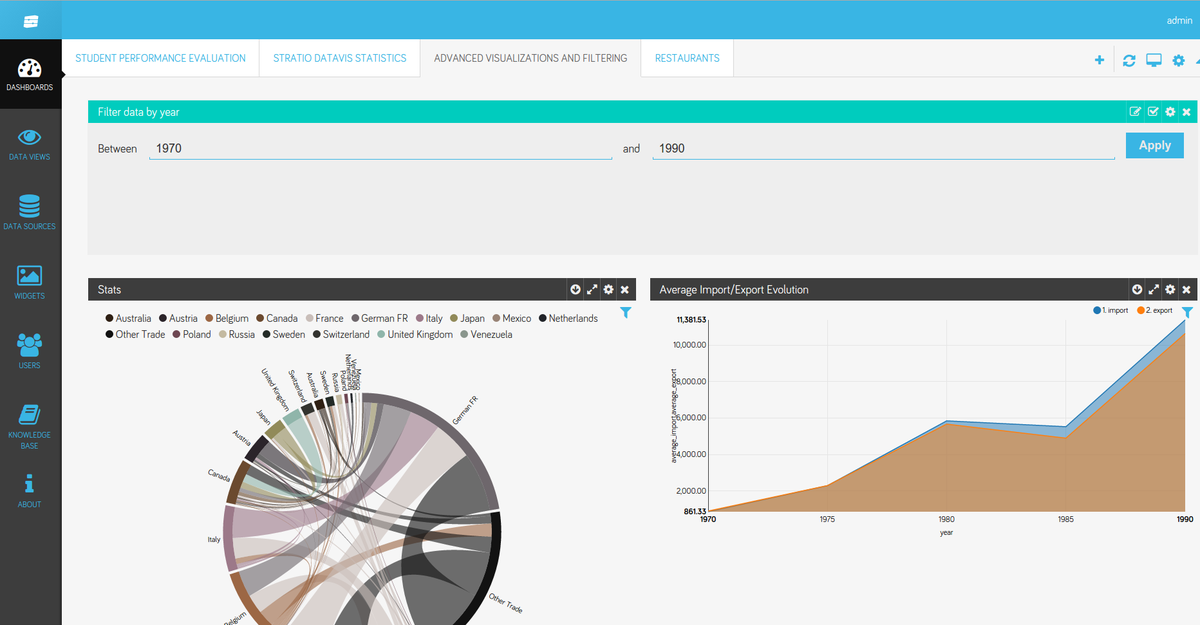Click the app logo in the top-left corner
The width and height of the screenshot is (1200, 625).
coord(30,20)
